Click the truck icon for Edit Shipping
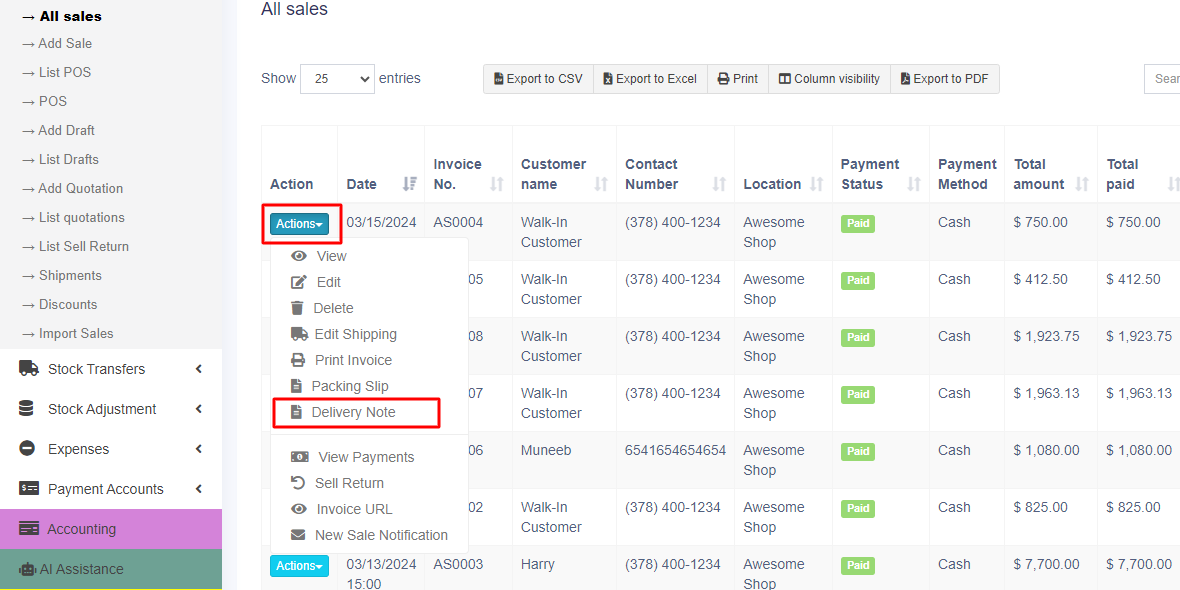Image resolution: width=1180 pixels, height=590 pixels. coord(299,334)
